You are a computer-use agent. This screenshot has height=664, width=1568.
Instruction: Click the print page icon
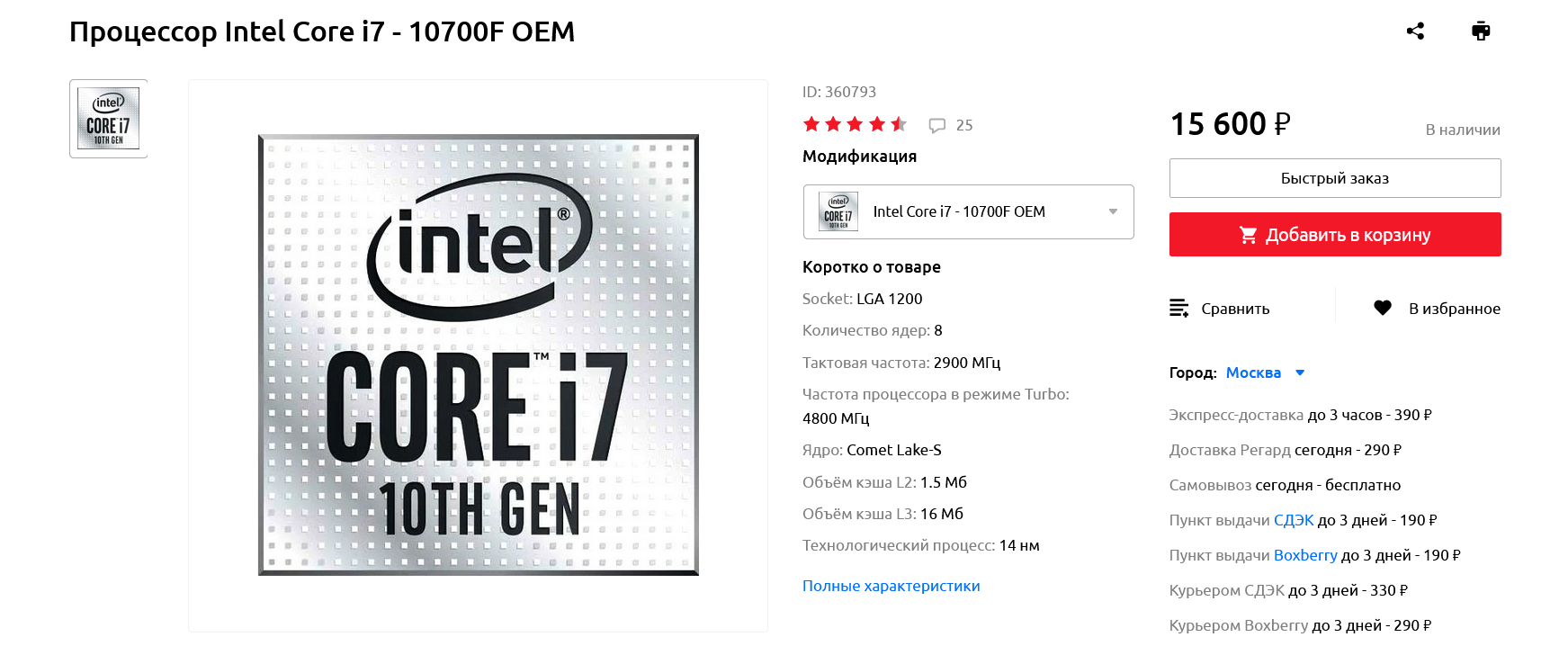1481,31
